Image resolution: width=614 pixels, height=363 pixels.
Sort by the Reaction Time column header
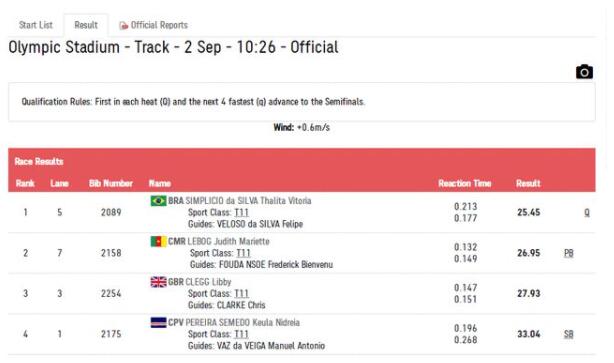465,183
